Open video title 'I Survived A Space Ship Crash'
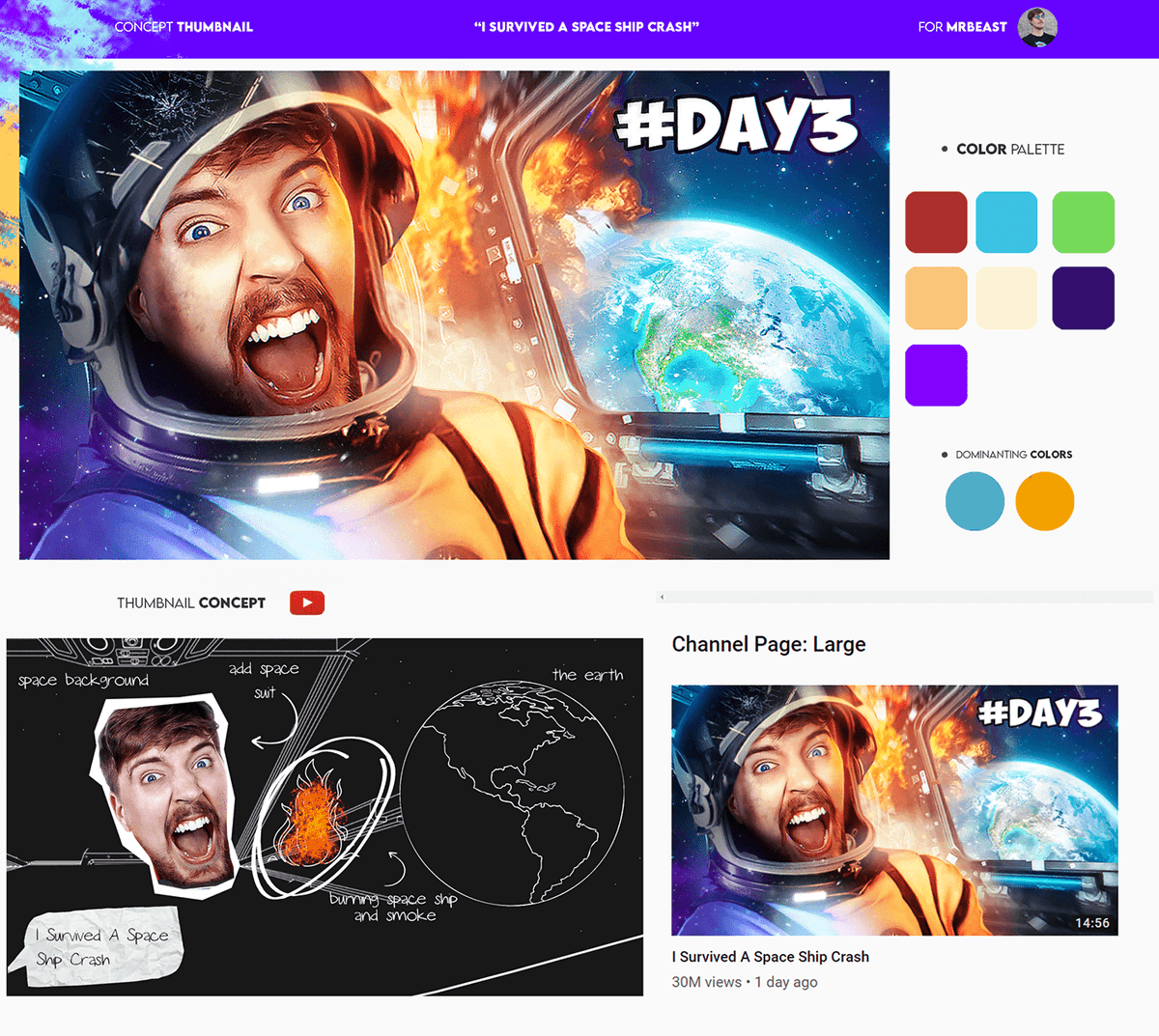The image size is (1159, 1036). click(771, 957)
